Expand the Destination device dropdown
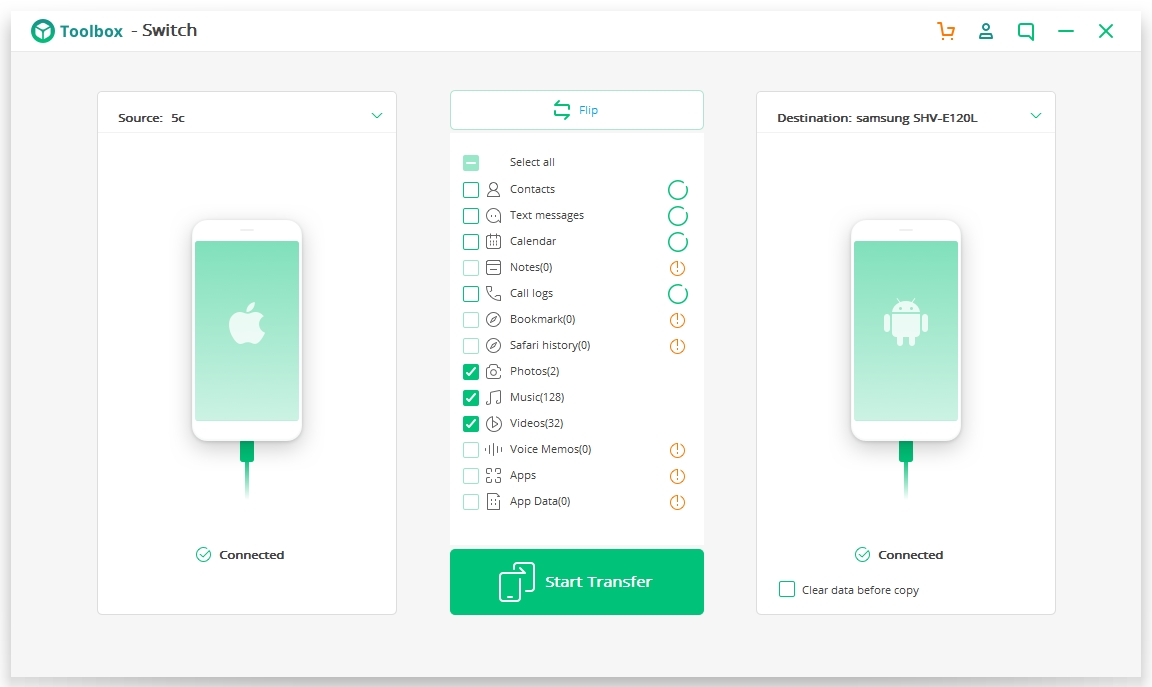The image size is (1152, 687). pyautogui.click(x=1035, y=116)
